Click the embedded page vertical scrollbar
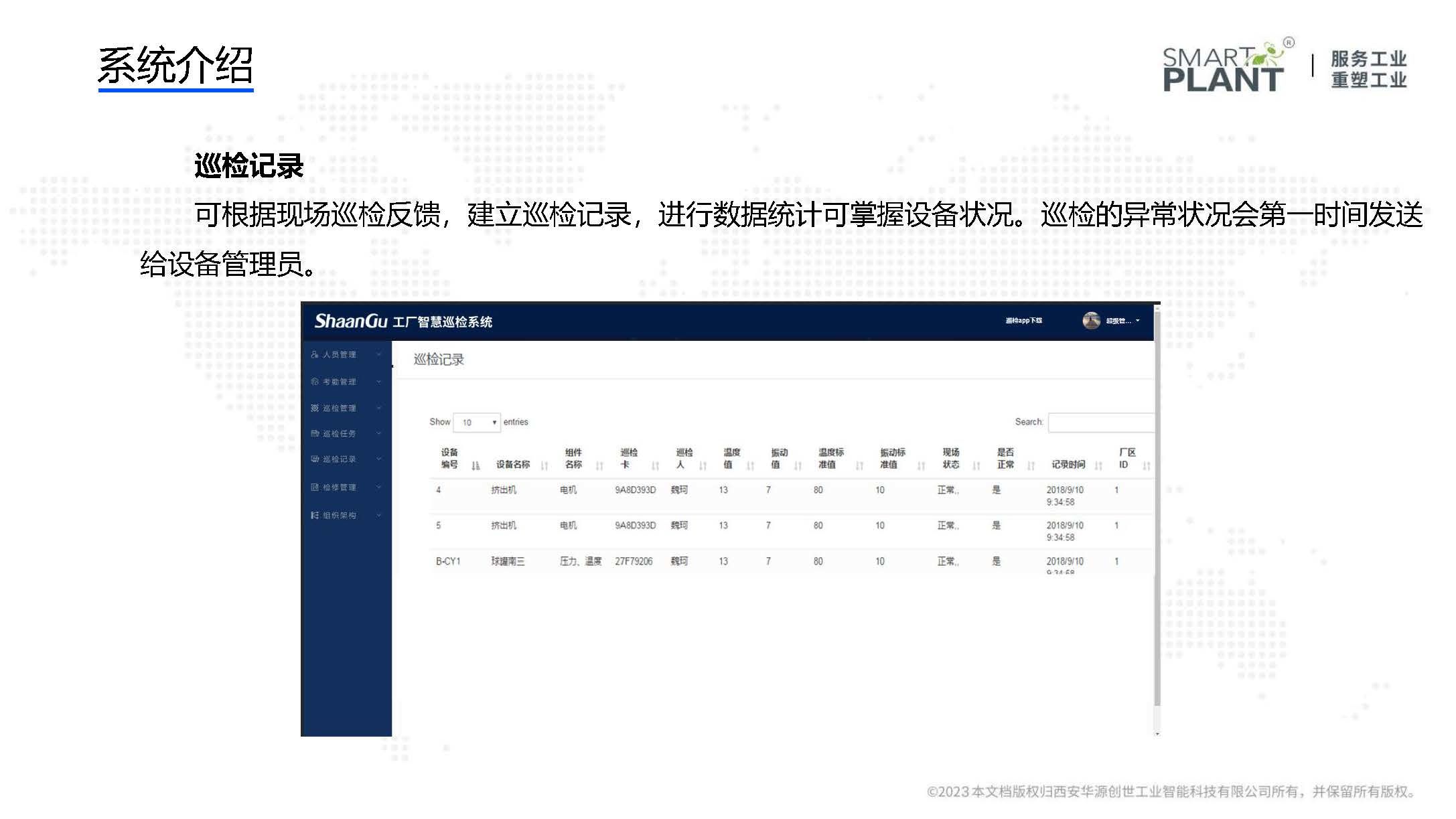The height and width of the screenshot is (819, 1456). pyautogui.click(x=1157, y=509)
